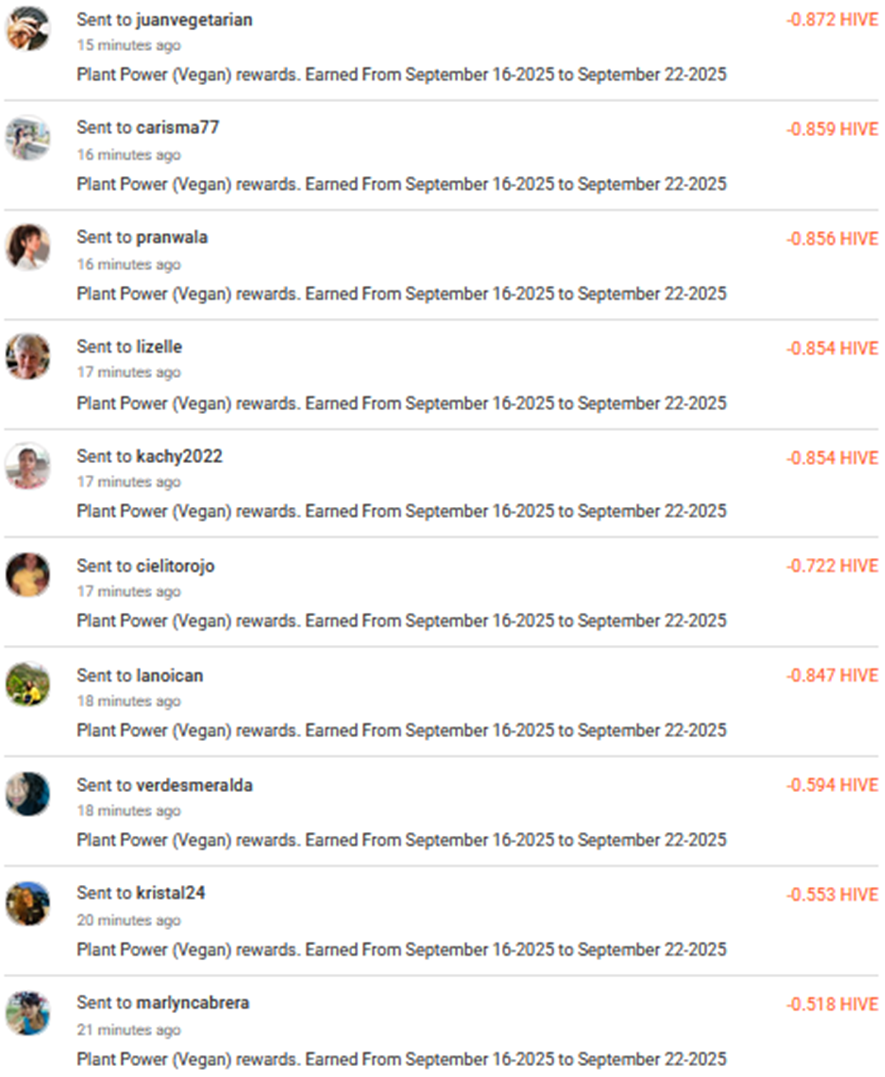Click the cielitorojo username link
Image resolution: width=885 pixels, height=1077 pixels.
[x=175, y=566]
